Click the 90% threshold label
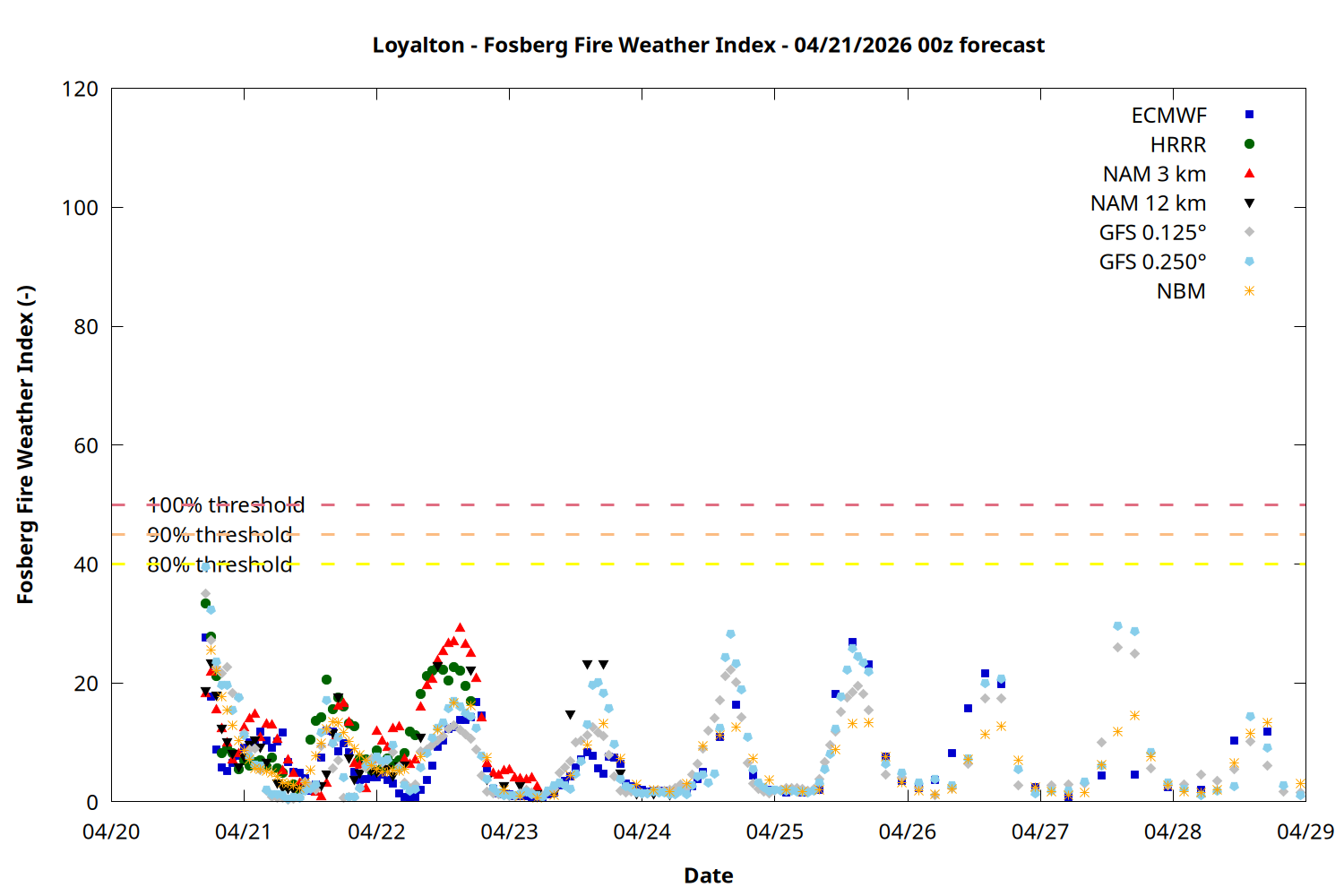Screen dimensions: 1344x896 click(220, 535)
